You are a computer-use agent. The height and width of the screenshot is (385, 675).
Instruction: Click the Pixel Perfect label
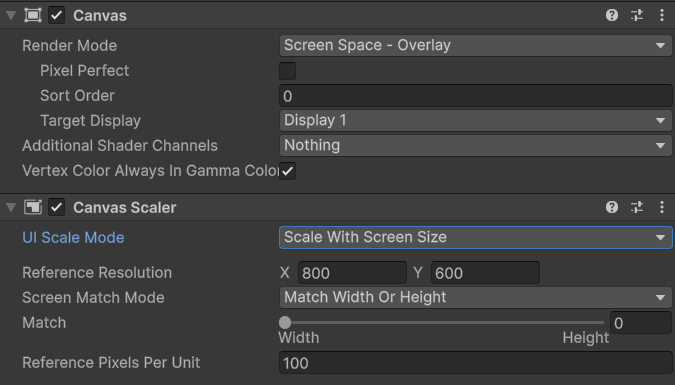(84, 71)
